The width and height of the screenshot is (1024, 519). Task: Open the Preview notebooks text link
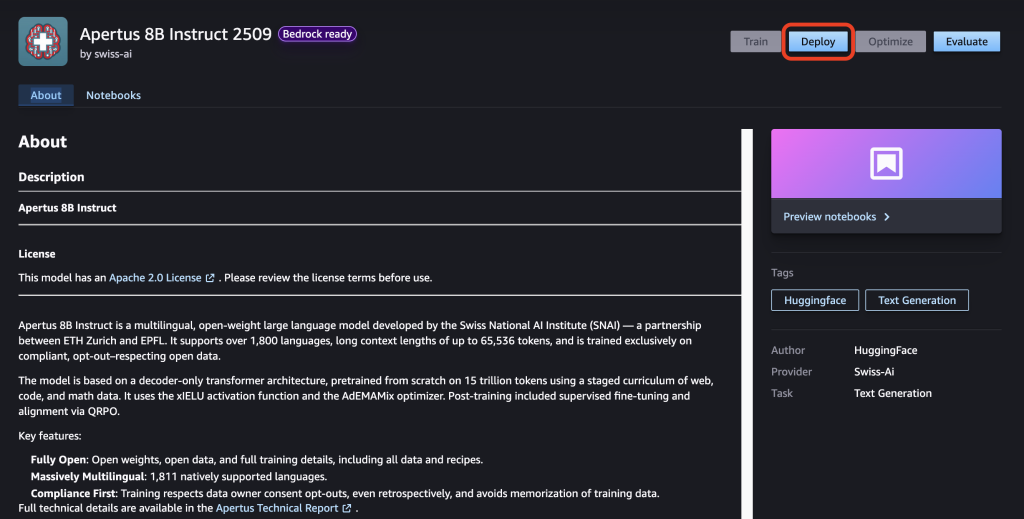pyautogui.click(x=829, y=217)
